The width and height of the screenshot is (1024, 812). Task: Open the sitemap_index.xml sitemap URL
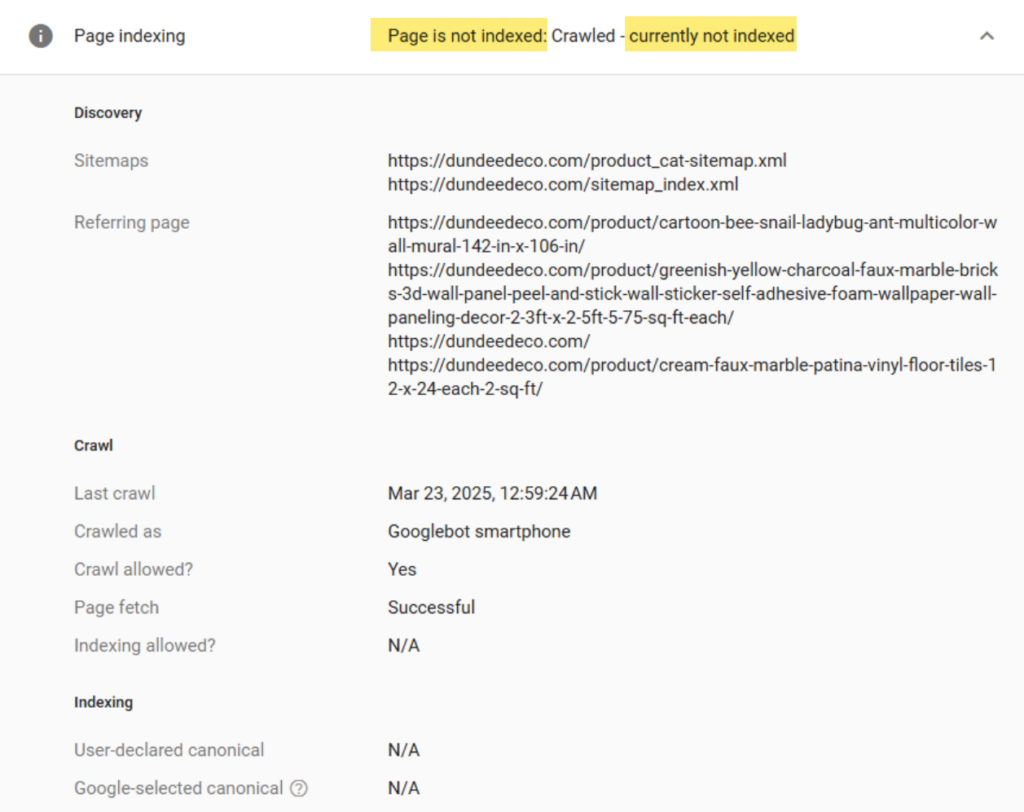(x=563, y=184)
